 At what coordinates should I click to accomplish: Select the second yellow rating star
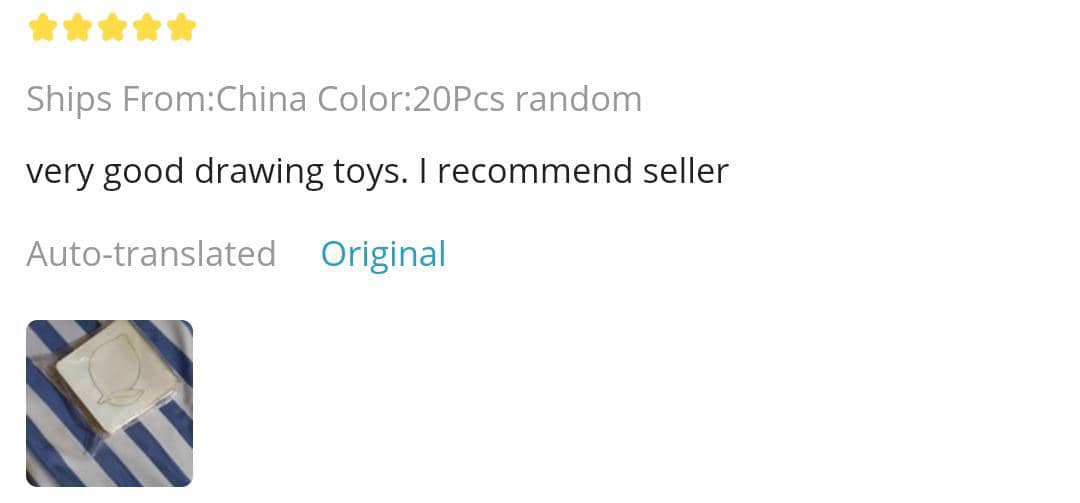[x=78, y=28]
